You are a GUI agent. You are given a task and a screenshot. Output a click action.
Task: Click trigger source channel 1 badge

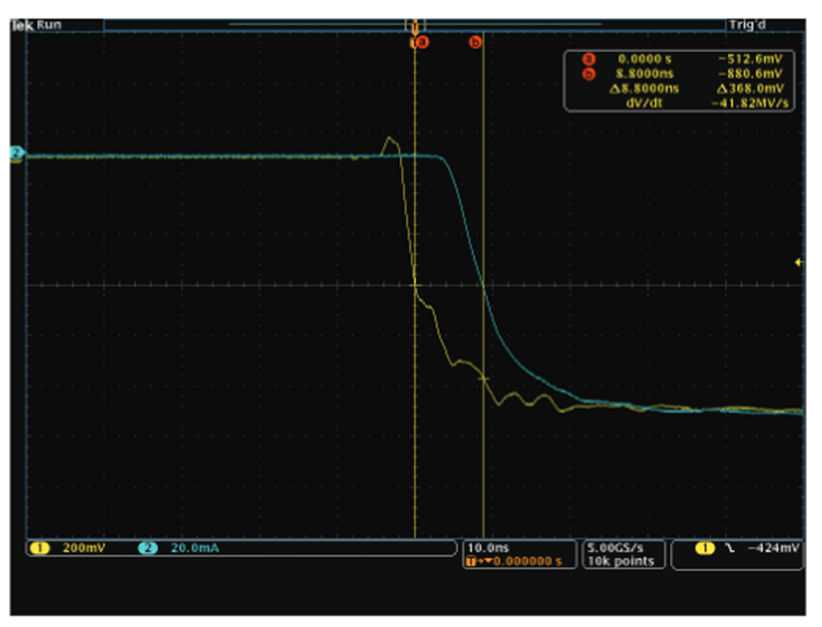pos(702,548)
